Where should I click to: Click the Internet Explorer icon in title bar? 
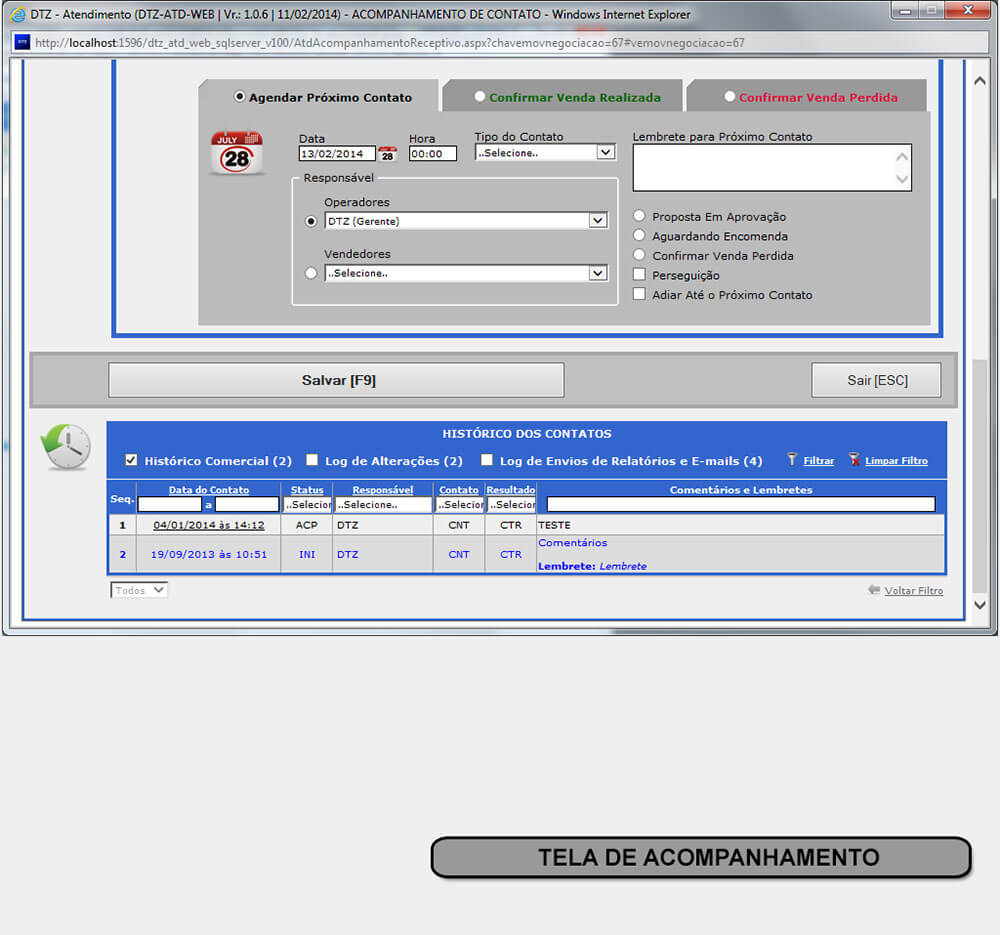[x=17, y=14]
